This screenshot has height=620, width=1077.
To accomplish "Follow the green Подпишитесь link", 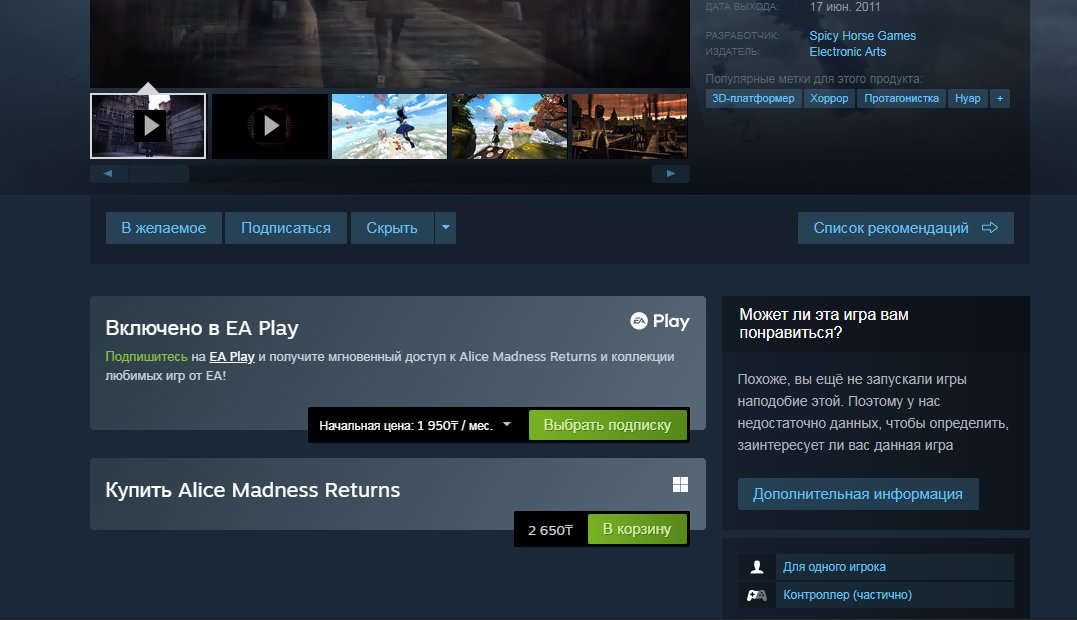I will click(146, 356).
